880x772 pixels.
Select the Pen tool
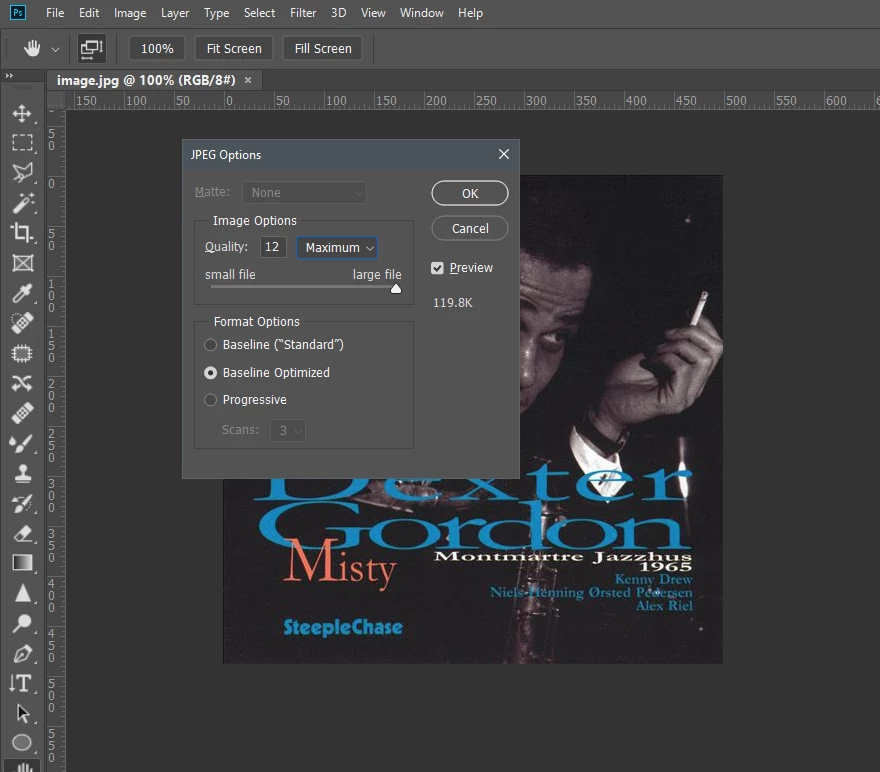pyautogui.click(x=22, y=653)
